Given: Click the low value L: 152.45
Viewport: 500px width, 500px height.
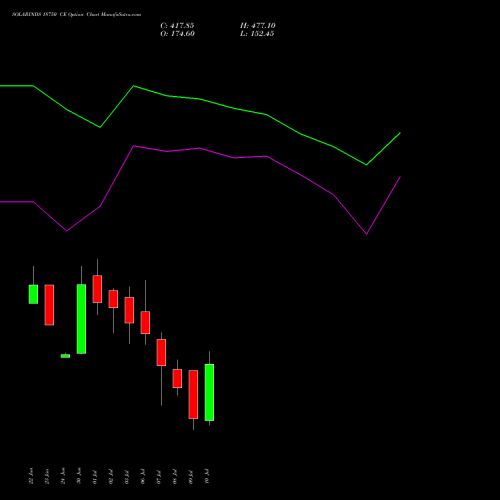Looking at the screenshot, I should click(257, 34).
